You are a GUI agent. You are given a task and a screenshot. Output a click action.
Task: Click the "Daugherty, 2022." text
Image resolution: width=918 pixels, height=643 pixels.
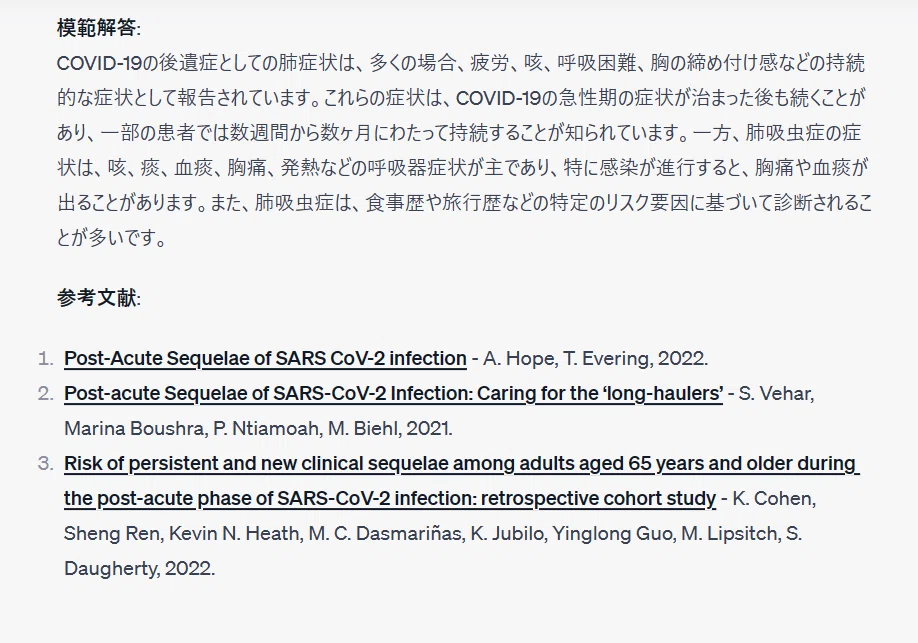pyautogui.click(x=139, y=568)
